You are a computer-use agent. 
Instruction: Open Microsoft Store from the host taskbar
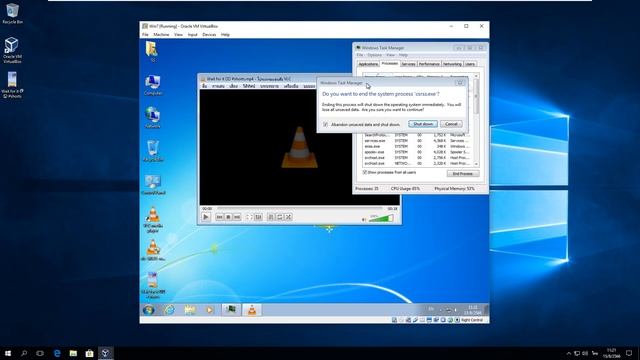pyautogui.click(x=89, y=353)
